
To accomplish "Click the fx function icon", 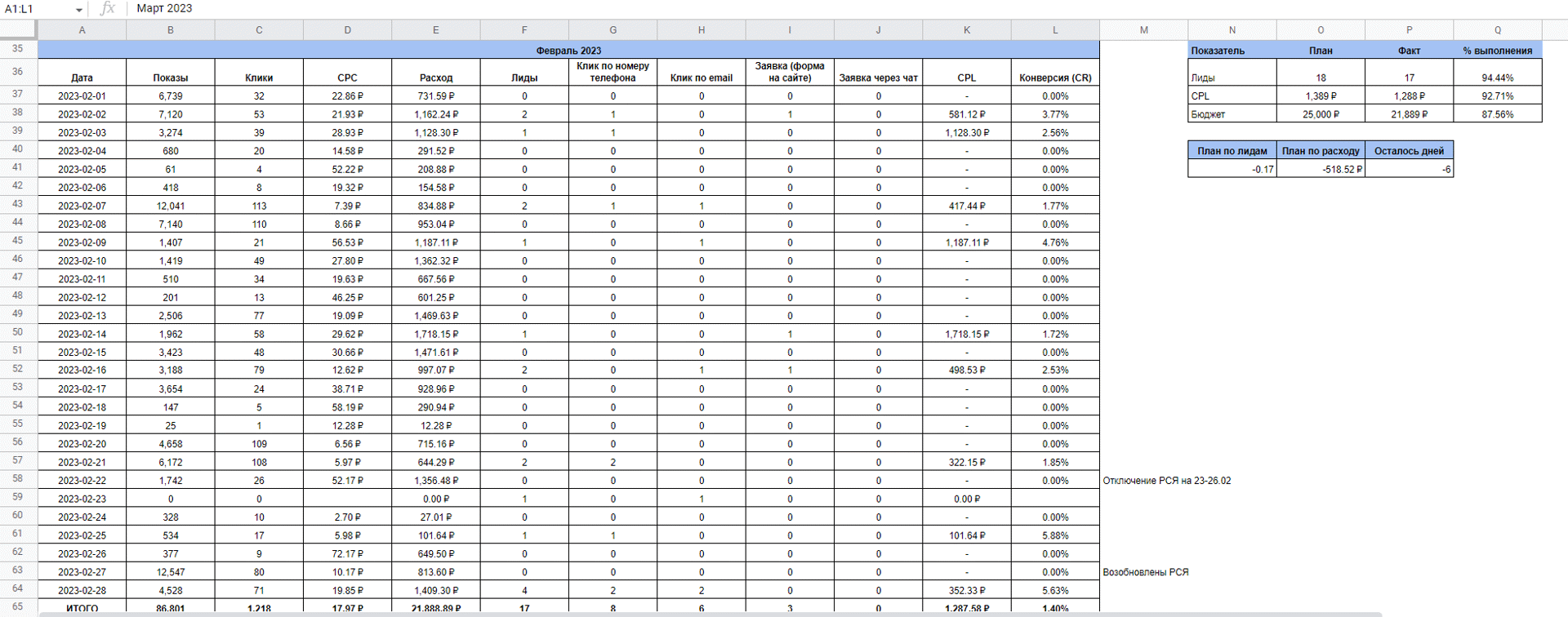I will coord(107,8).
